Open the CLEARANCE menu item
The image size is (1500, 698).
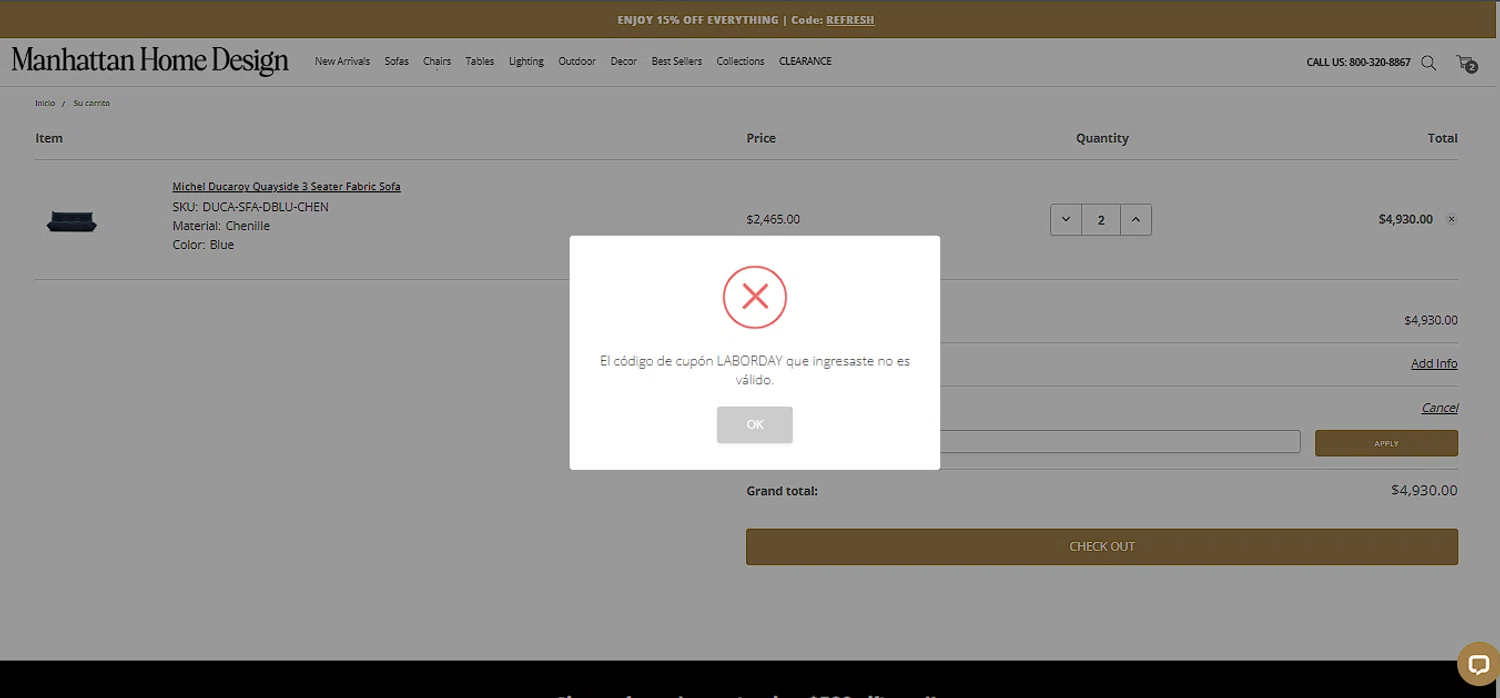click(x=805, y=61)
